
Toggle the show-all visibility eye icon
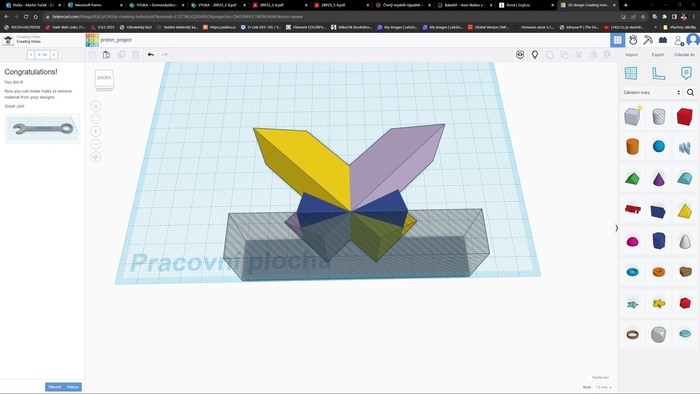(x=520, y=54)
